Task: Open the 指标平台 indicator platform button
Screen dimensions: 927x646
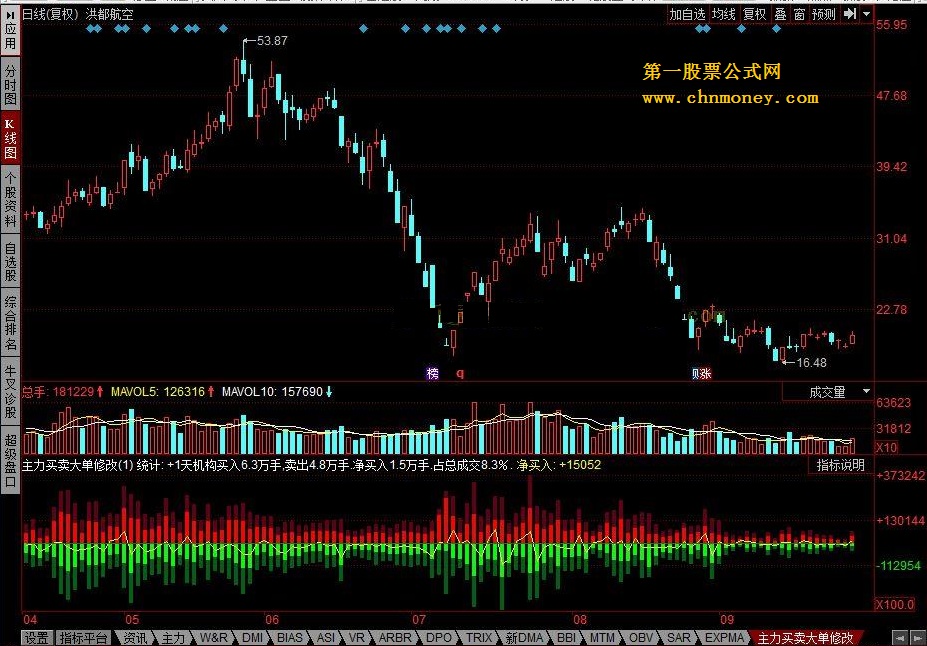Action: coord(83,638)
